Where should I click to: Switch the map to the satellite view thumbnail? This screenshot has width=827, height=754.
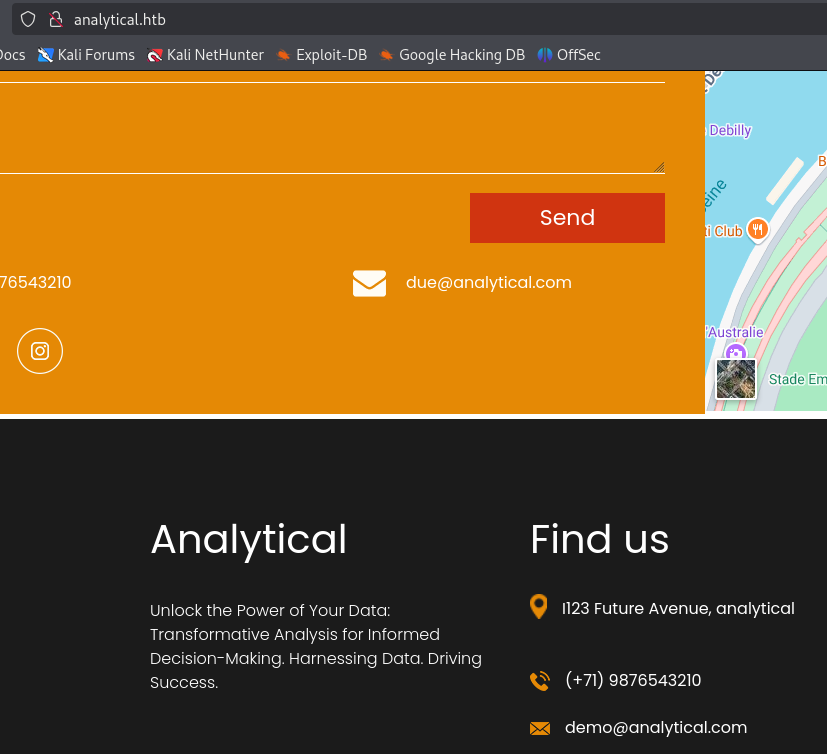[x=736, y=379]
